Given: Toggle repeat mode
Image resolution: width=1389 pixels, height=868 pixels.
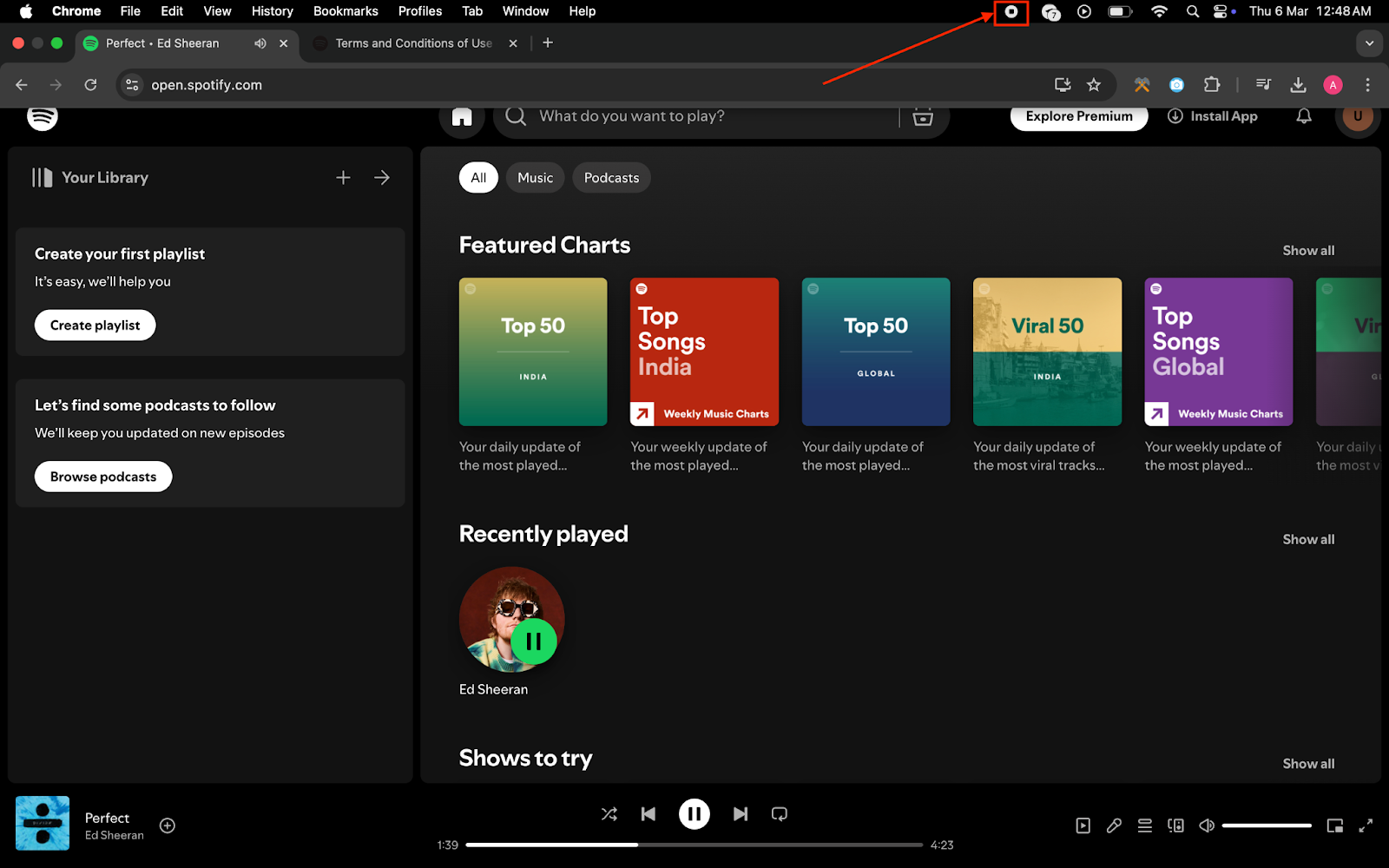Looking at the screenshot, I should click(780, 814).
